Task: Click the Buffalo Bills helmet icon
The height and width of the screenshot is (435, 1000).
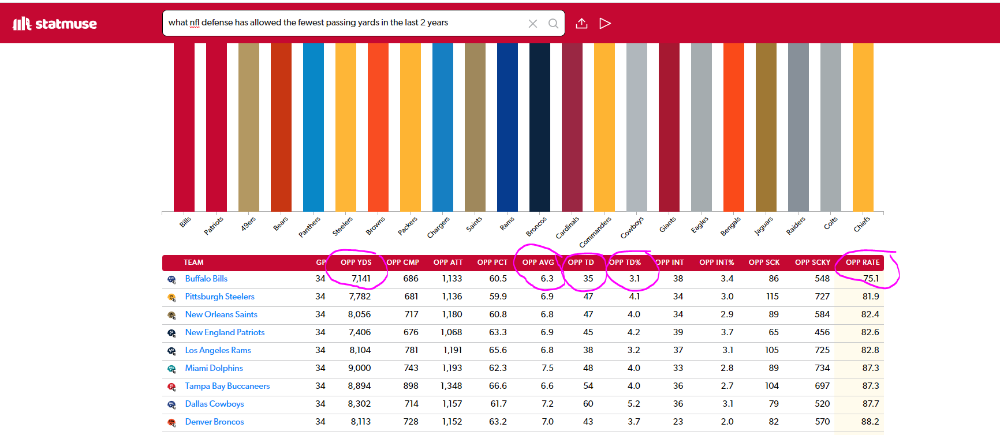Action: 172,279
